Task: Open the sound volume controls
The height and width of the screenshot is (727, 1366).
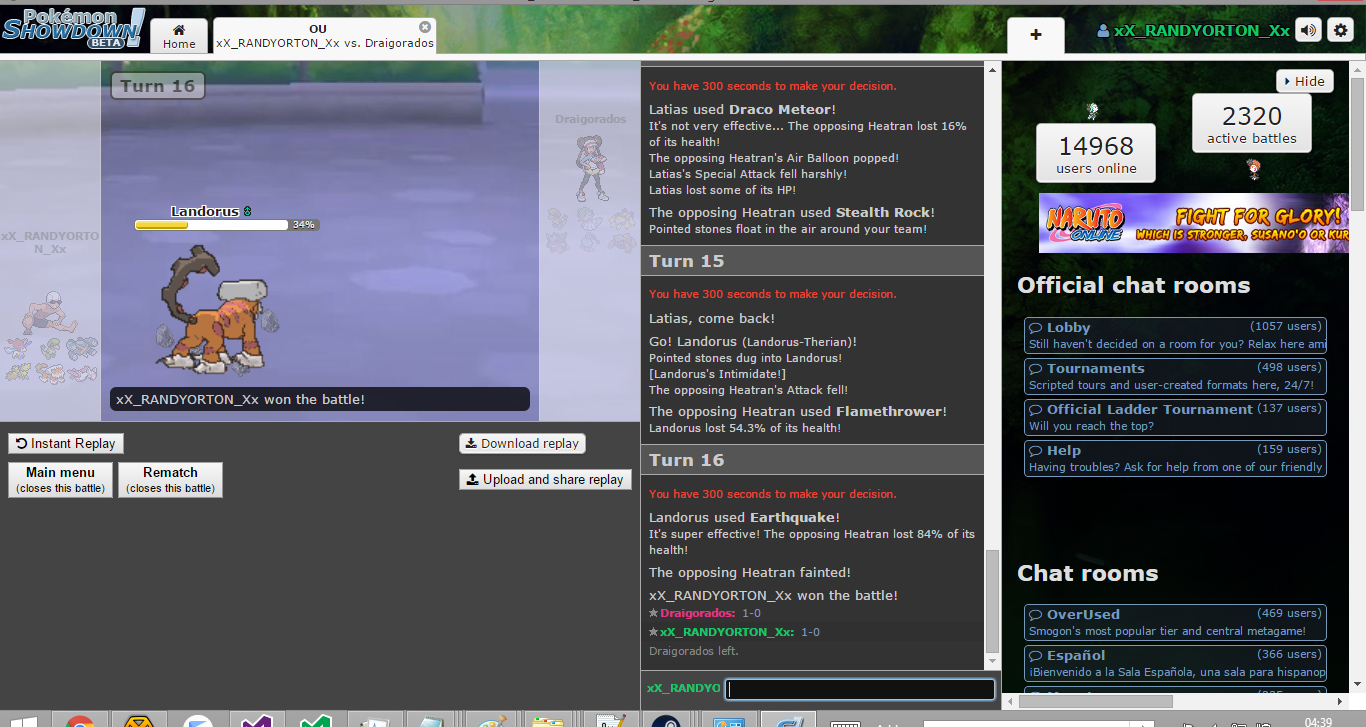Action: click(x=1308, y=30)
